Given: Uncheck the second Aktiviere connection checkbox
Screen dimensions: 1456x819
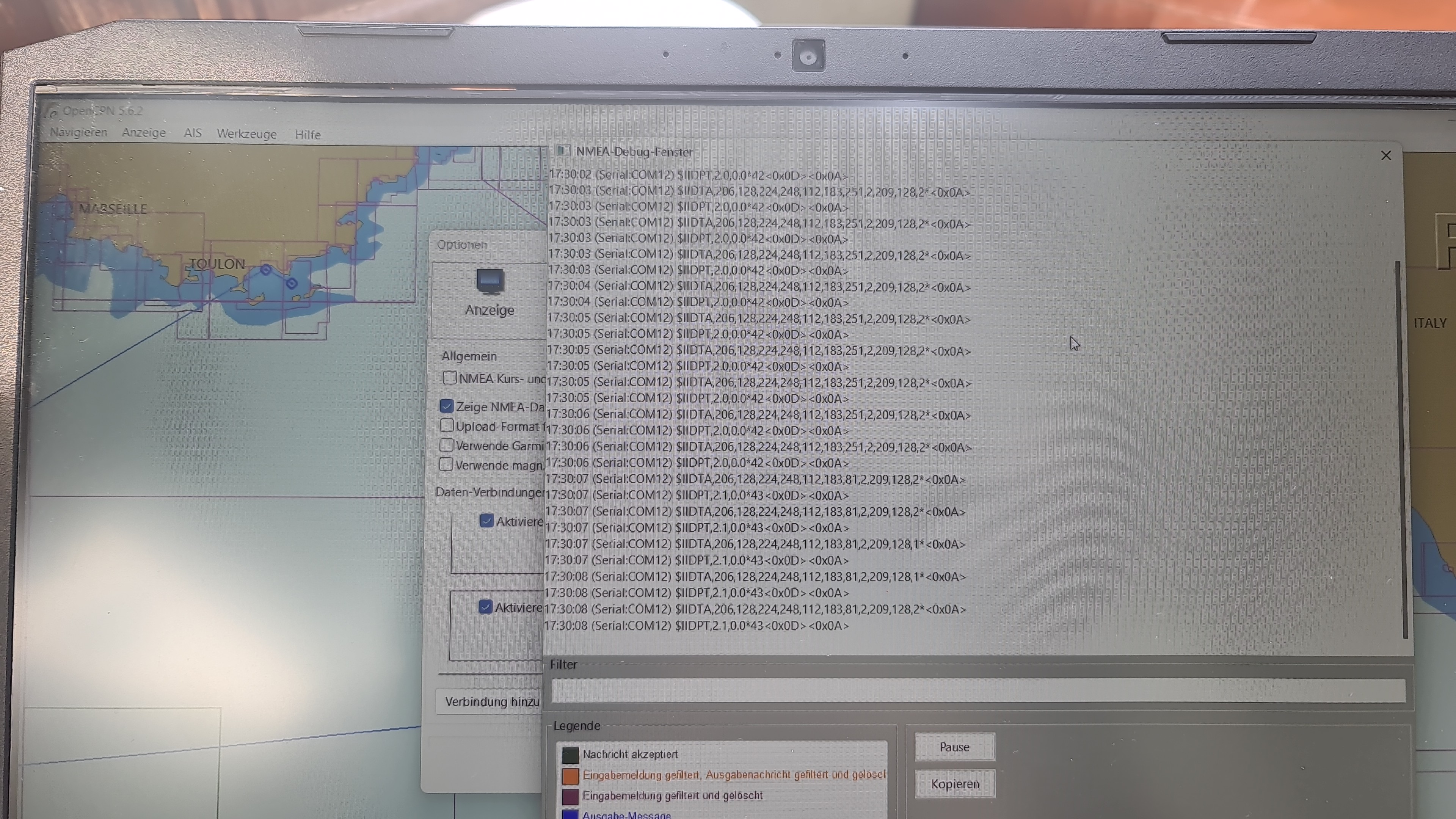Looking at the screenshot, I should click(485, 607).
